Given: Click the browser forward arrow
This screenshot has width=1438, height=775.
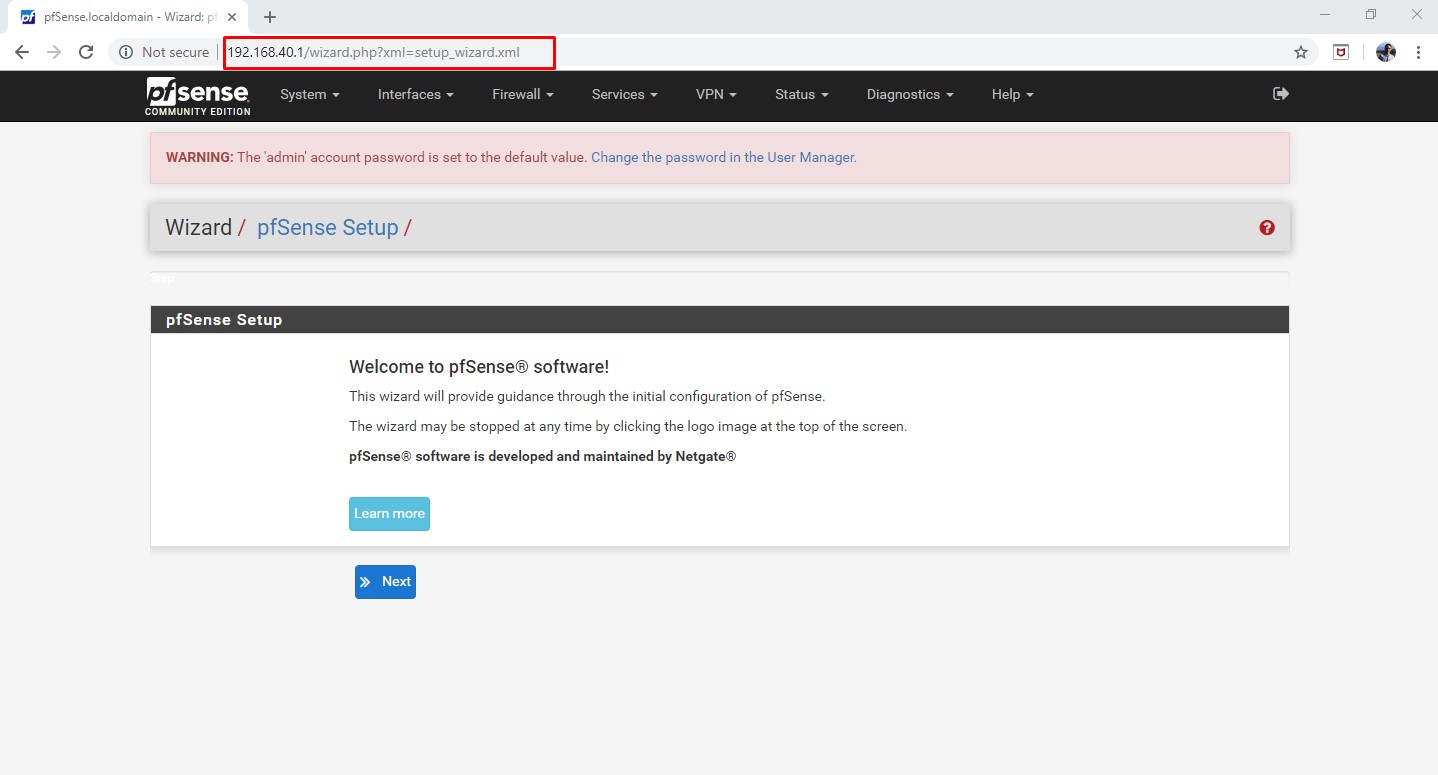Looking at the screenshot, I should click(54, 52).
